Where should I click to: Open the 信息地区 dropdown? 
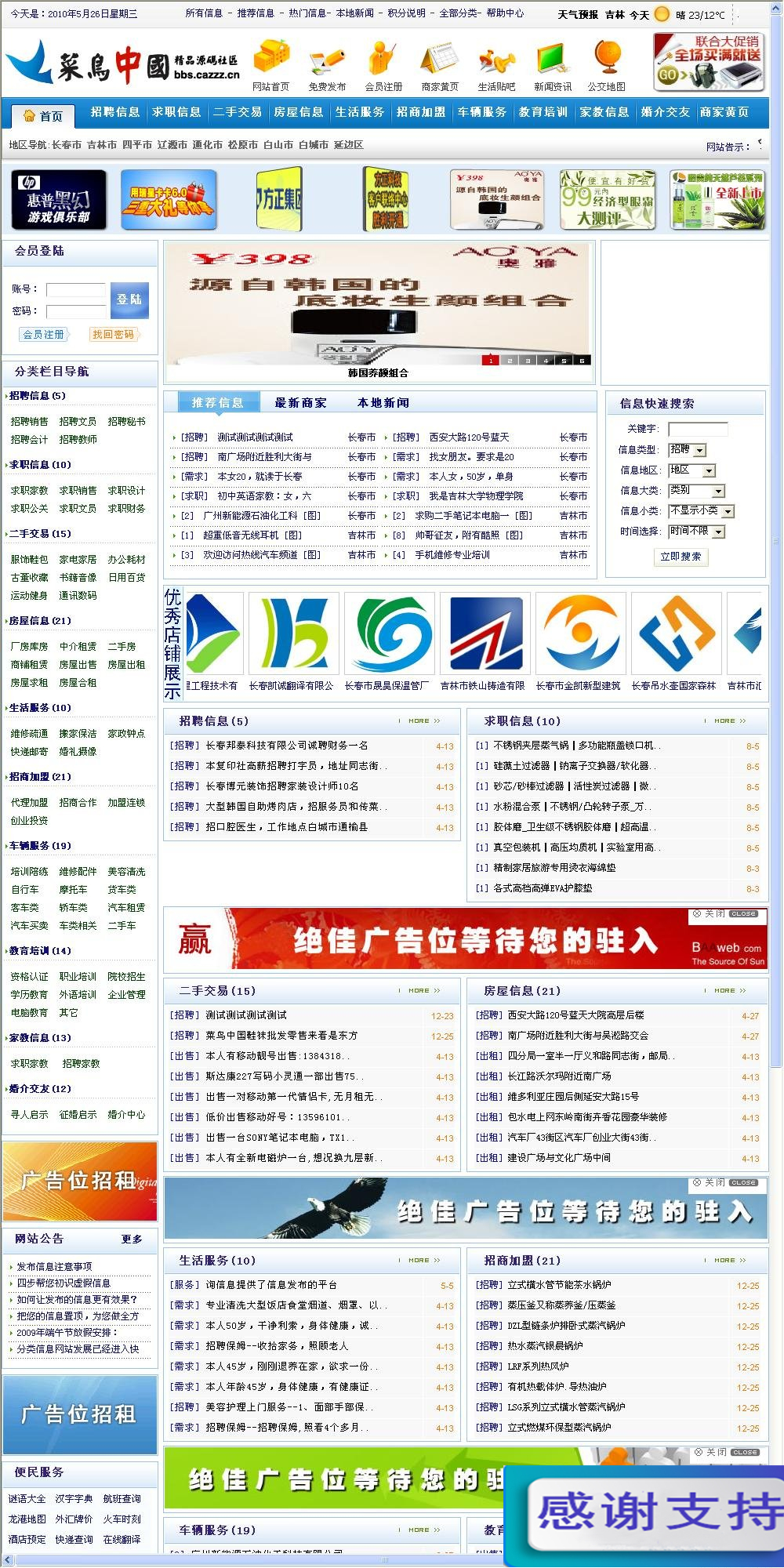tap(692, 470)
